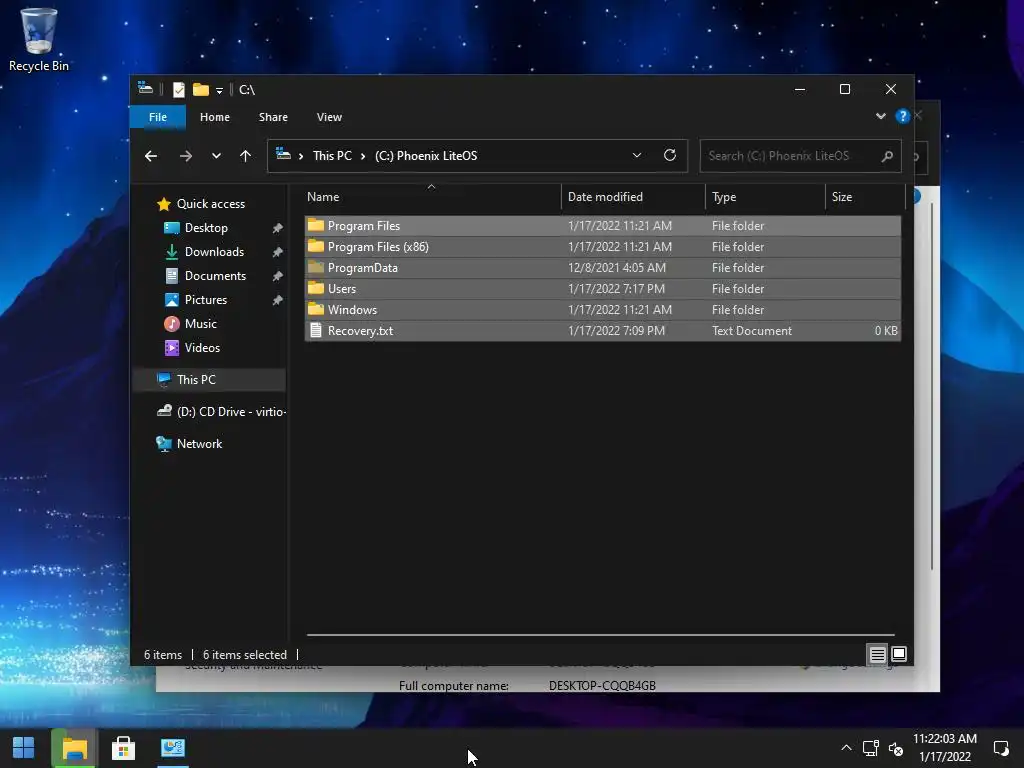The width and height of the screenshot is (1024, 768).
Task: Switch to Details view layout
Action: click(877, 654)
